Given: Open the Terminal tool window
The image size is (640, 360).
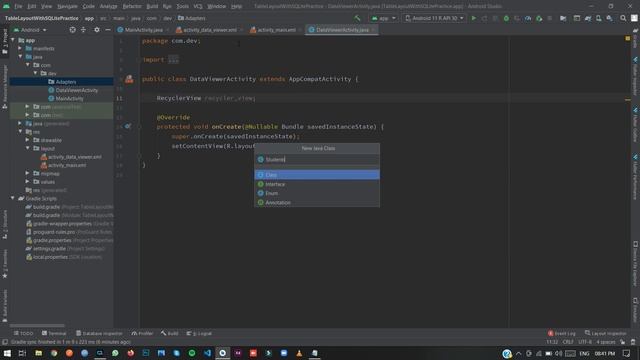Looking at the screenshot, I should tap(54, 333).
